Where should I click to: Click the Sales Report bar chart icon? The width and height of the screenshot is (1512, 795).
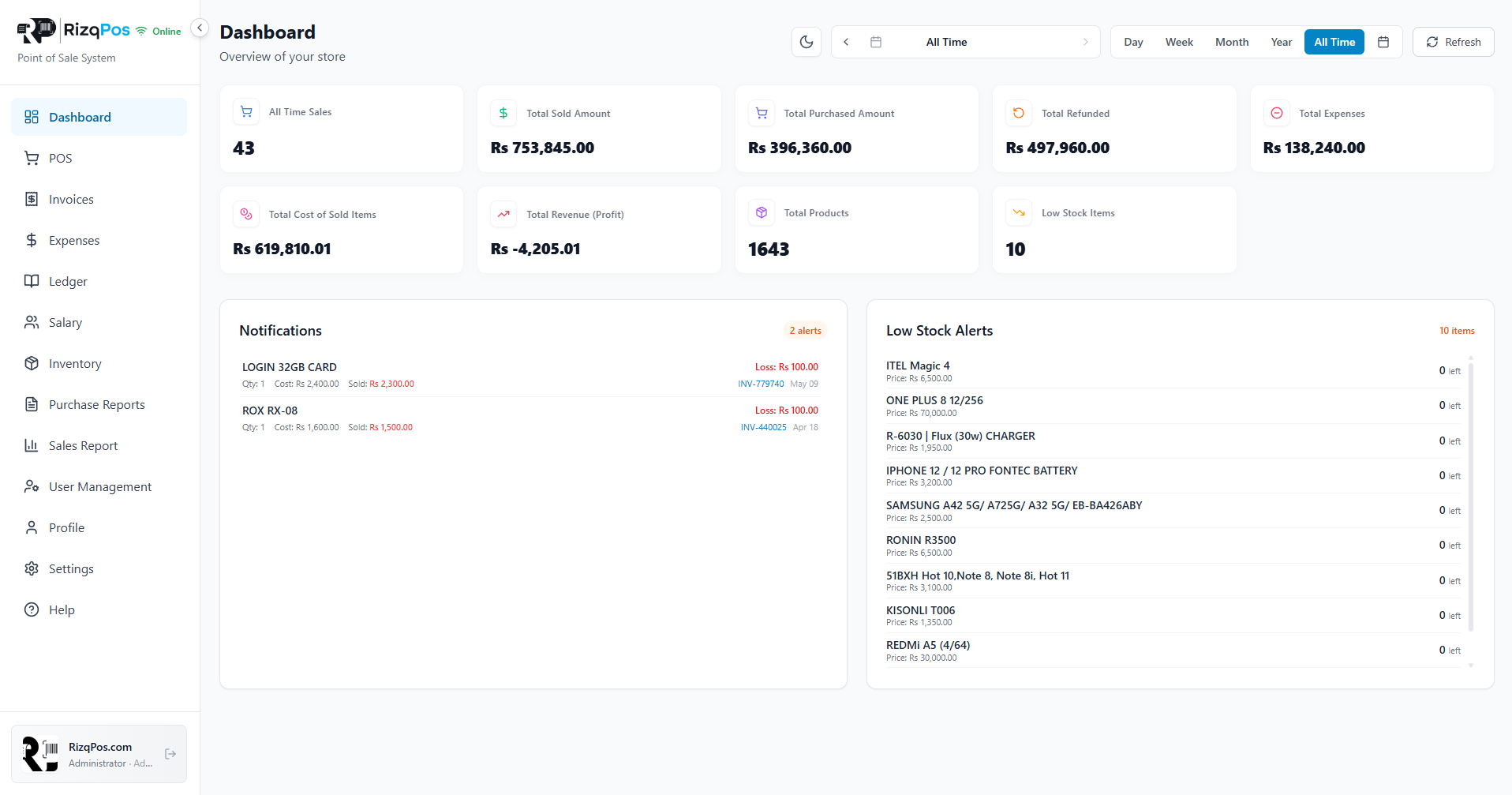point(32,445)
